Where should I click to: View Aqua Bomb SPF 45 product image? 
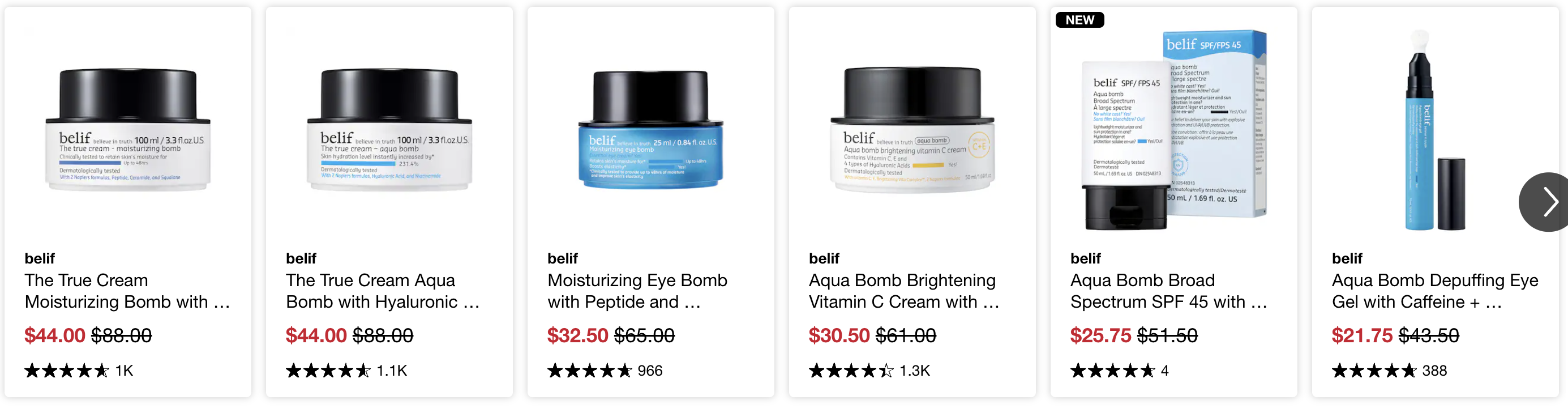coord(1173,129)
